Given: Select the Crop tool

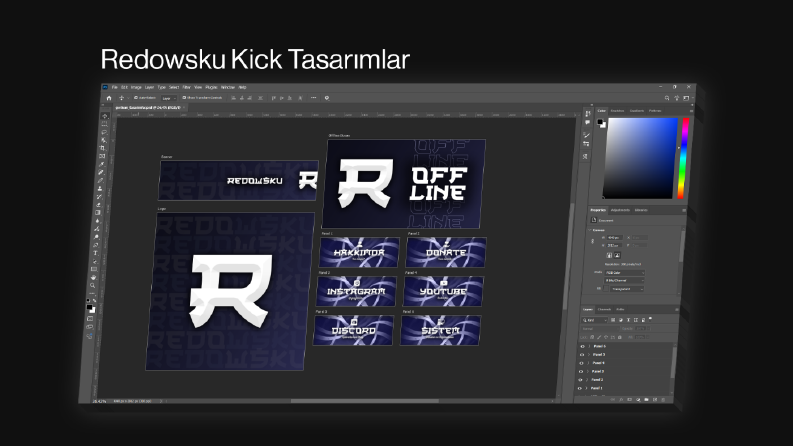Looking at the screenshot, I should coord(103,148).
